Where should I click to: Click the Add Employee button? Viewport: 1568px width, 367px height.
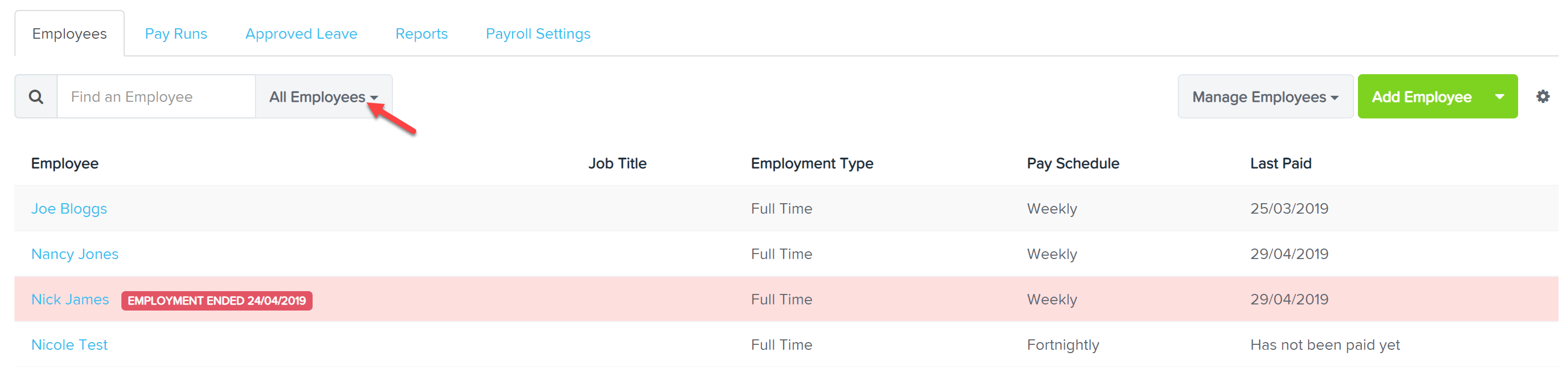[x=1421, y=97]
